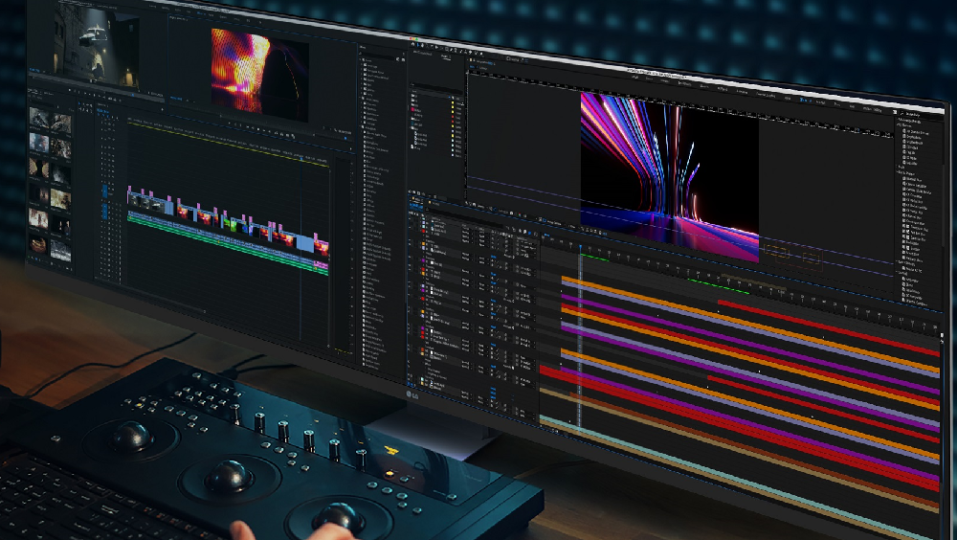Select the first thumbnail in Premiere project bin
This screenshot has height=540, width=957.
[x=38, y=118]
